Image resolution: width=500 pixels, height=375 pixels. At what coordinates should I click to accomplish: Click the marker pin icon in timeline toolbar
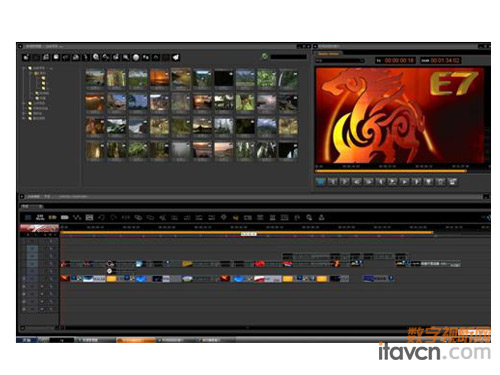[x=223, y=218]
